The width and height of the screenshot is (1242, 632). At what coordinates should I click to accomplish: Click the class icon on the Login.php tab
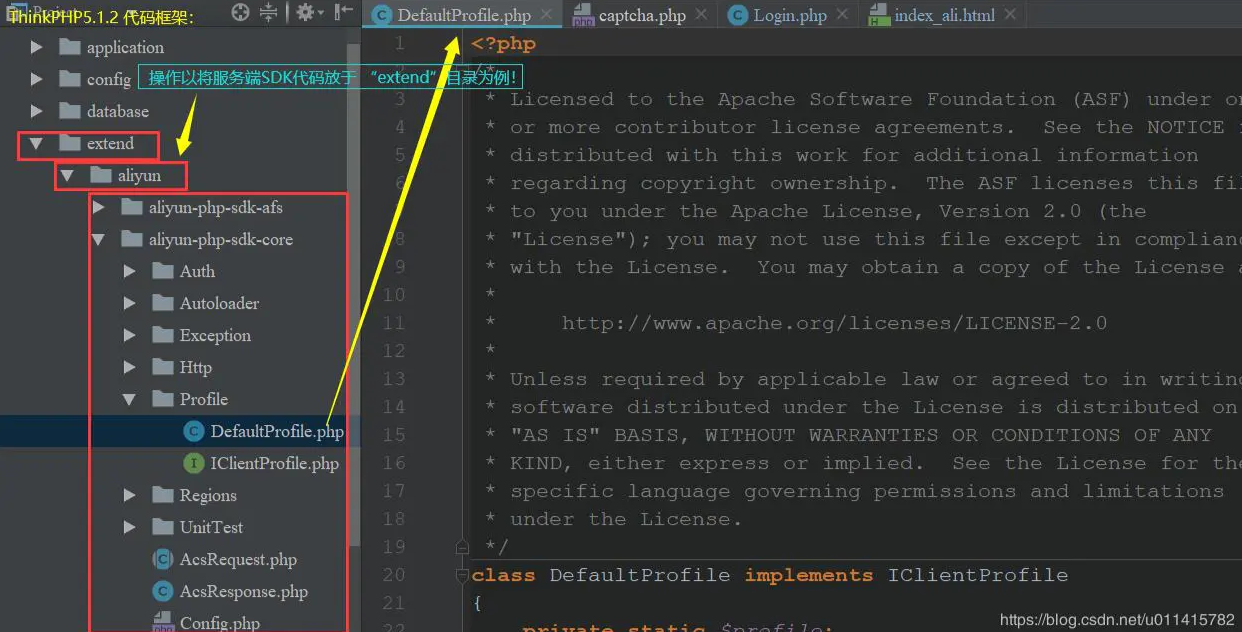pos(737,15)
